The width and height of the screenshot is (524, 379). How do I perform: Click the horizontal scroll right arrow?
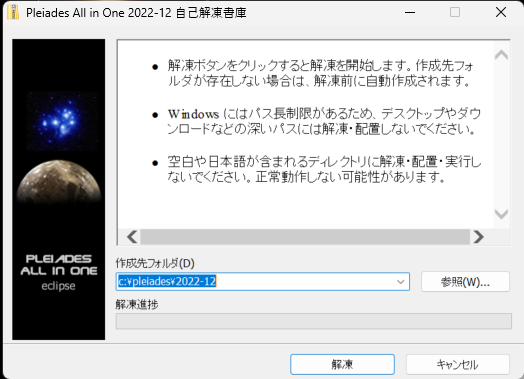479,237
